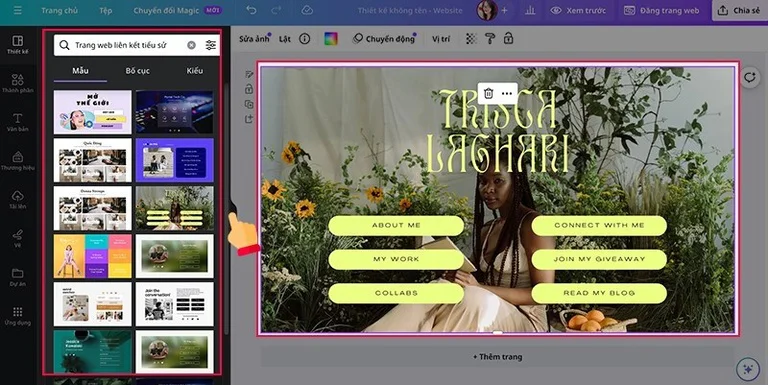Edit title Thiết kế không tên - Website
Viewport: 768px width, 385px height.
pyautogui.click(x=410, y=10)
